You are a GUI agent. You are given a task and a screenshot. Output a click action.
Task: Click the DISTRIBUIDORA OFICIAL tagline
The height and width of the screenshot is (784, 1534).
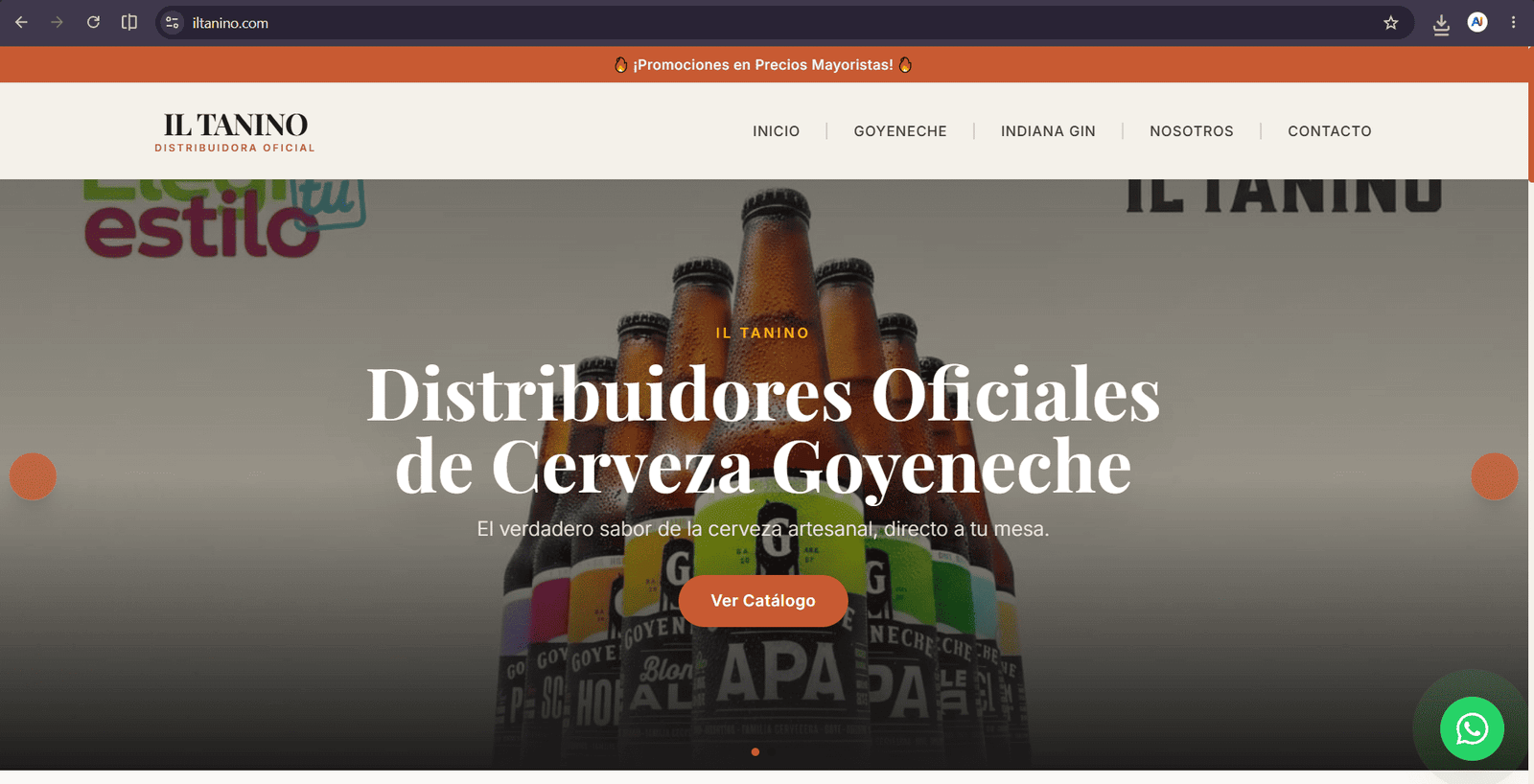click(235, 148)
